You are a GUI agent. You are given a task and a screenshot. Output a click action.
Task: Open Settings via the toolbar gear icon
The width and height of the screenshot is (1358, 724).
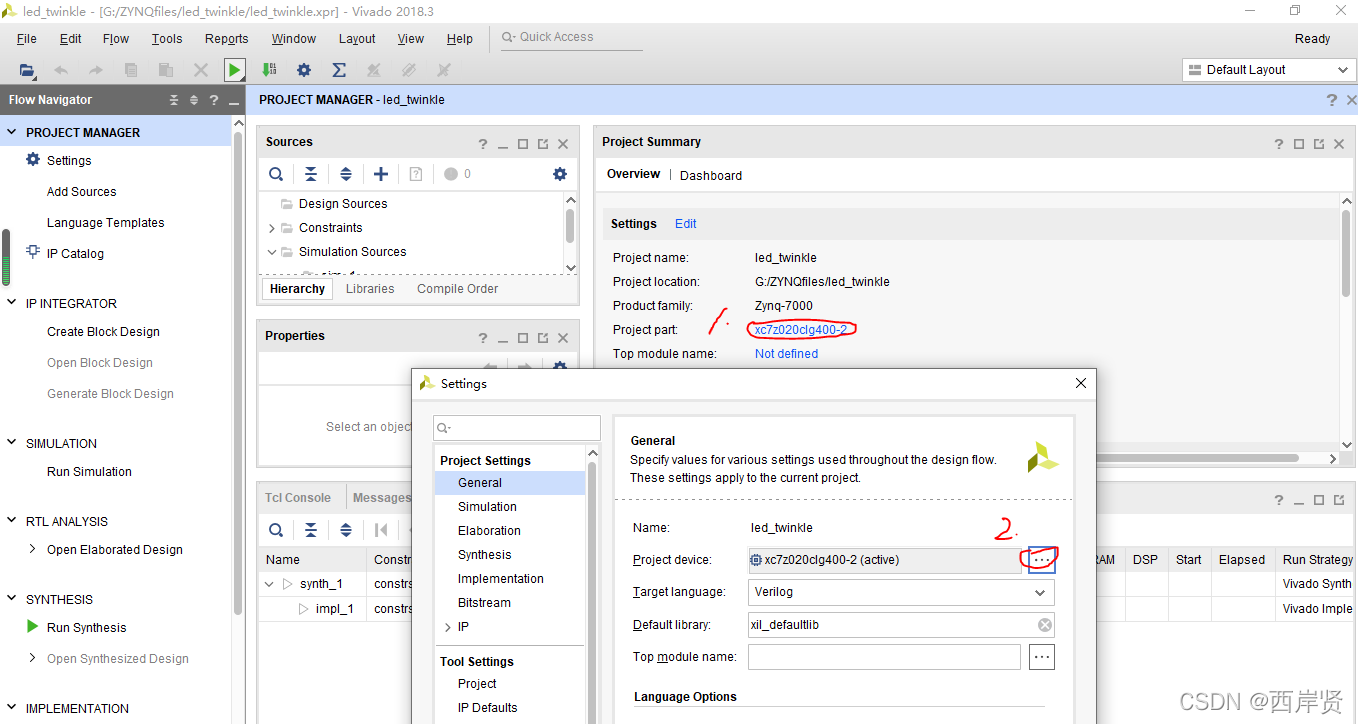[304, 70]
